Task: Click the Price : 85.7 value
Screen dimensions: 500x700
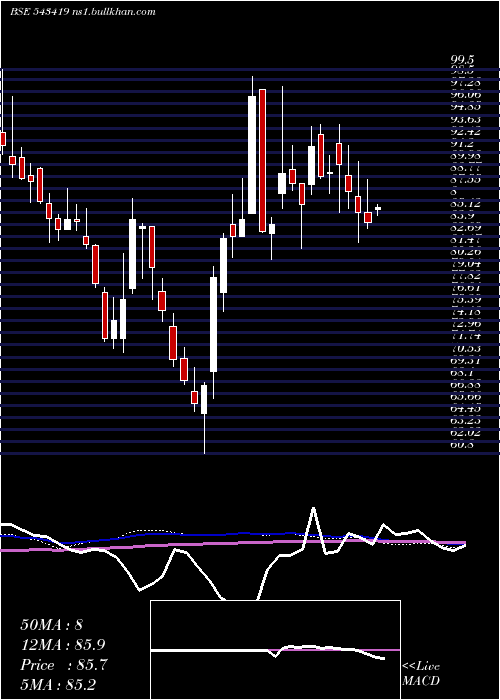Action: click(63, 665)
